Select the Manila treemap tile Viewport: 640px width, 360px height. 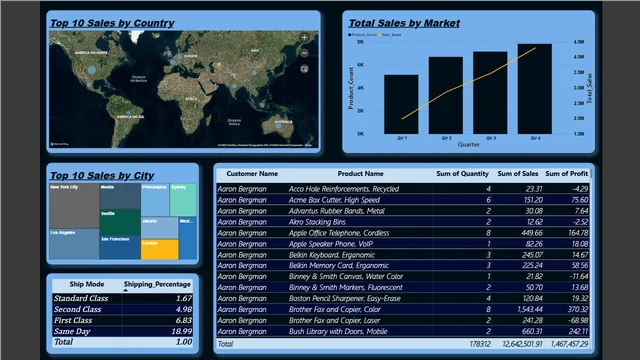point(120,196)
